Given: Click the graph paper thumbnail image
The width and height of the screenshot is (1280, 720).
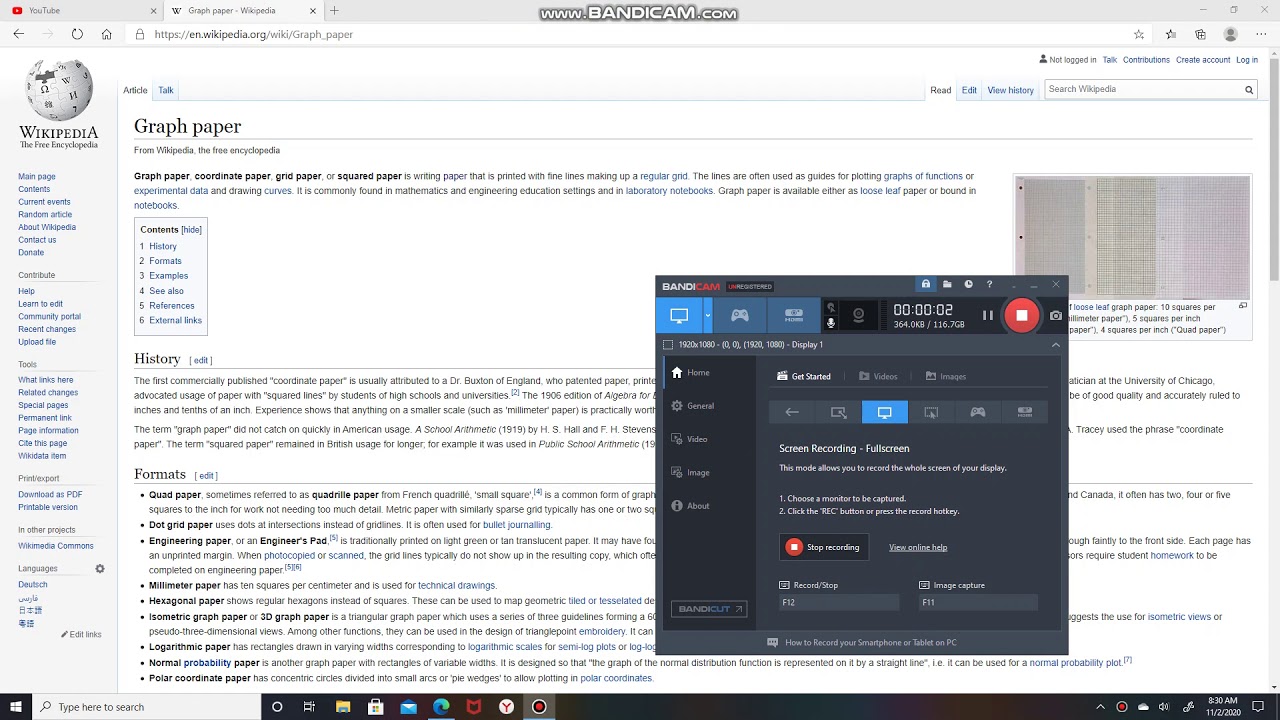Looking at the screenshot, I should 1132,237.
